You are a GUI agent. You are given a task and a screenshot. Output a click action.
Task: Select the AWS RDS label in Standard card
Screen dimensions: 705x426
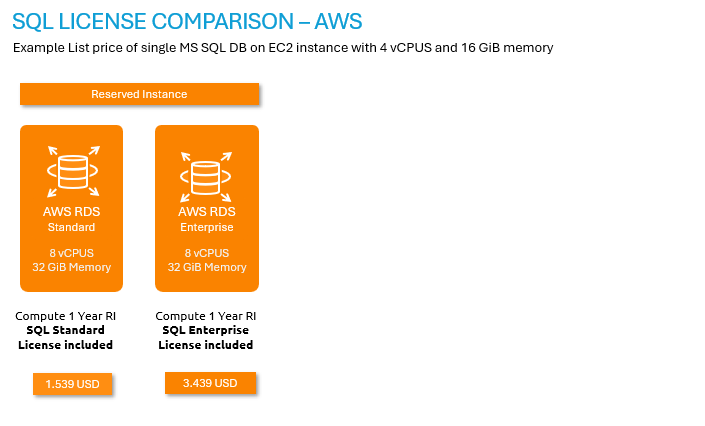coord(72,212)
